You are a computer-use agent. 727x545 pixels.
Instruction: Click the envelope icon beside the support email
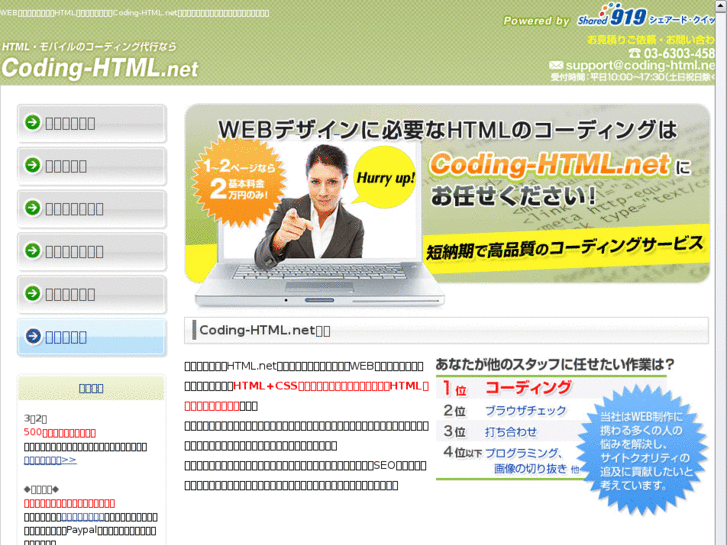(556, 65)
